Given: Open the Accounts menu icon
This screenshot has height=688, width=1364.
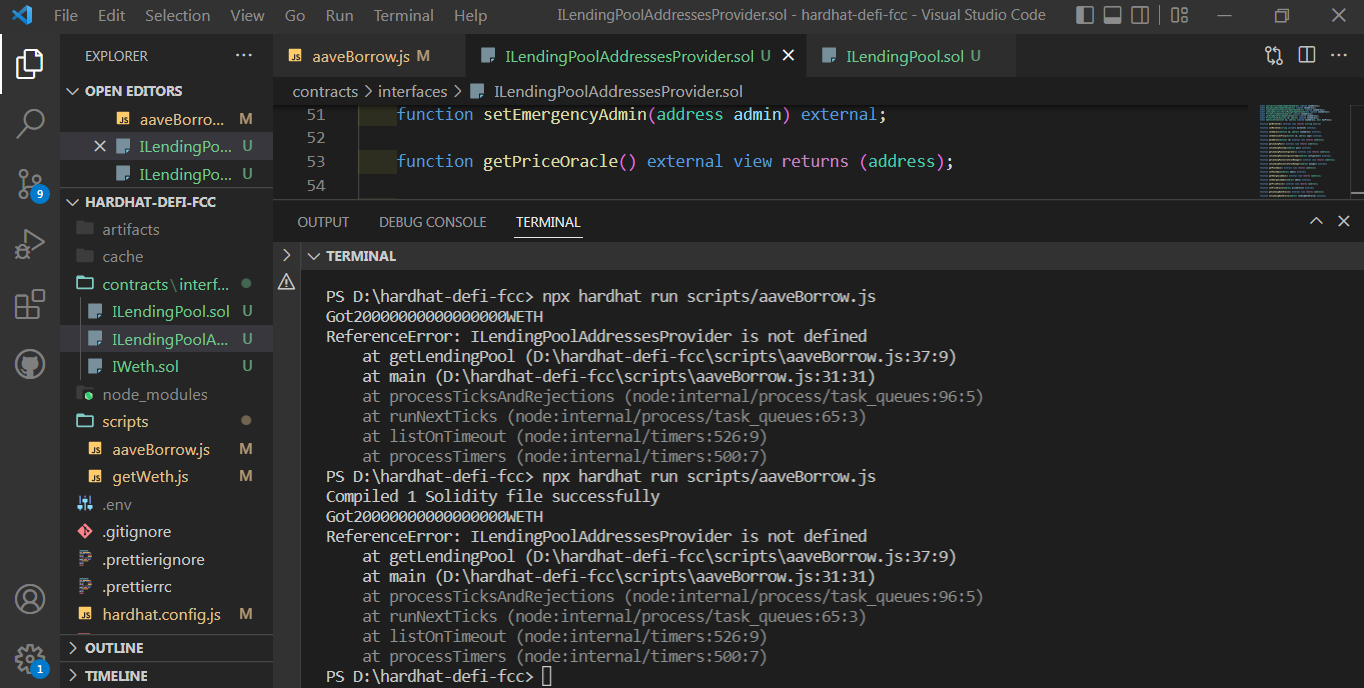Looking at the screenshot, I should (x=29, y=600).
